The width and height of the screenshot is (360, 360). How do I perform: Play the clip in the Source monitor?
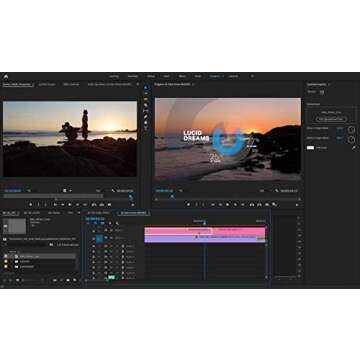pyautogui.click(x=70, y=204)
